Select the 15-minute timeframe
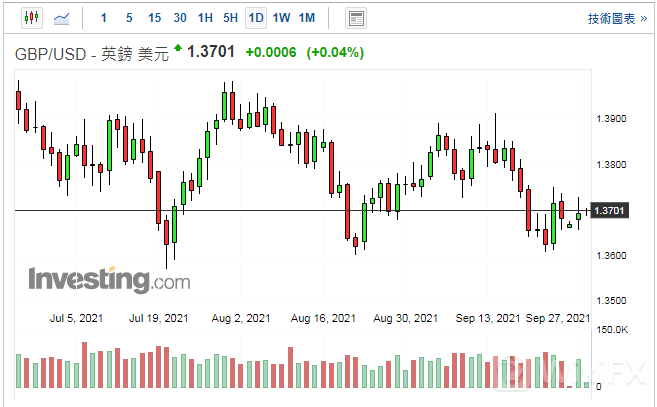The image size is (657, 407). pos(154,18)
